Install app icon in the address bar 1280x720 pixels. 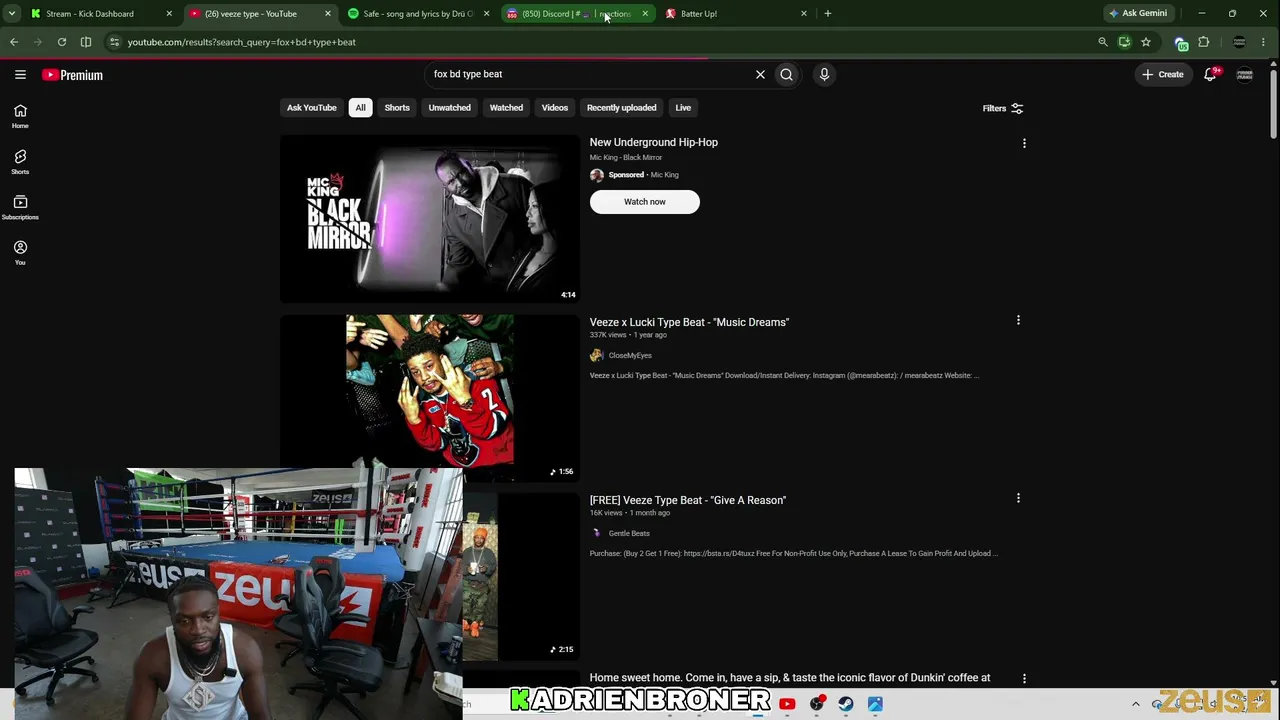point(1125,42)
